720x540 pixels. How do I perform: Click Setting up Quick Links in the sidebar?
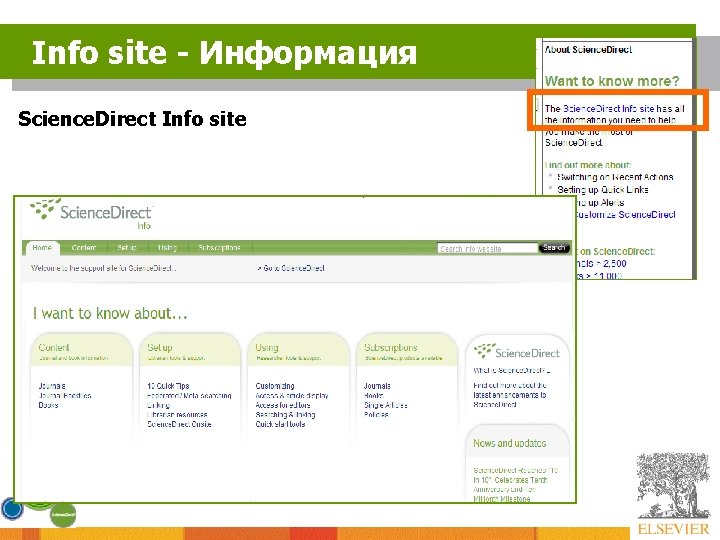tap(602, 190)
